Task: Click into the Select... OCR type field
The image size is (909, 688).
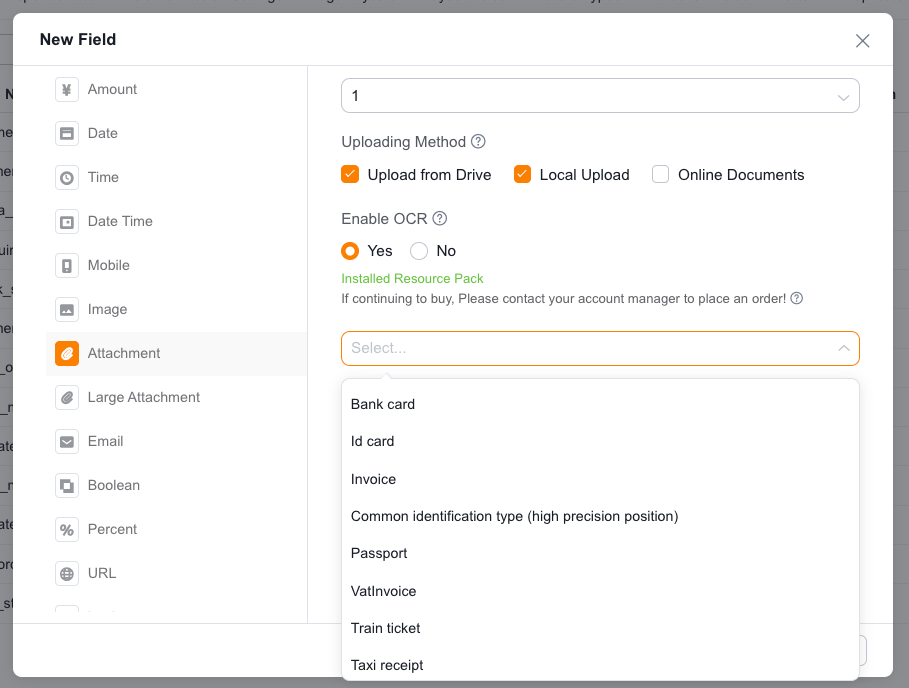Action: (600, 348)
